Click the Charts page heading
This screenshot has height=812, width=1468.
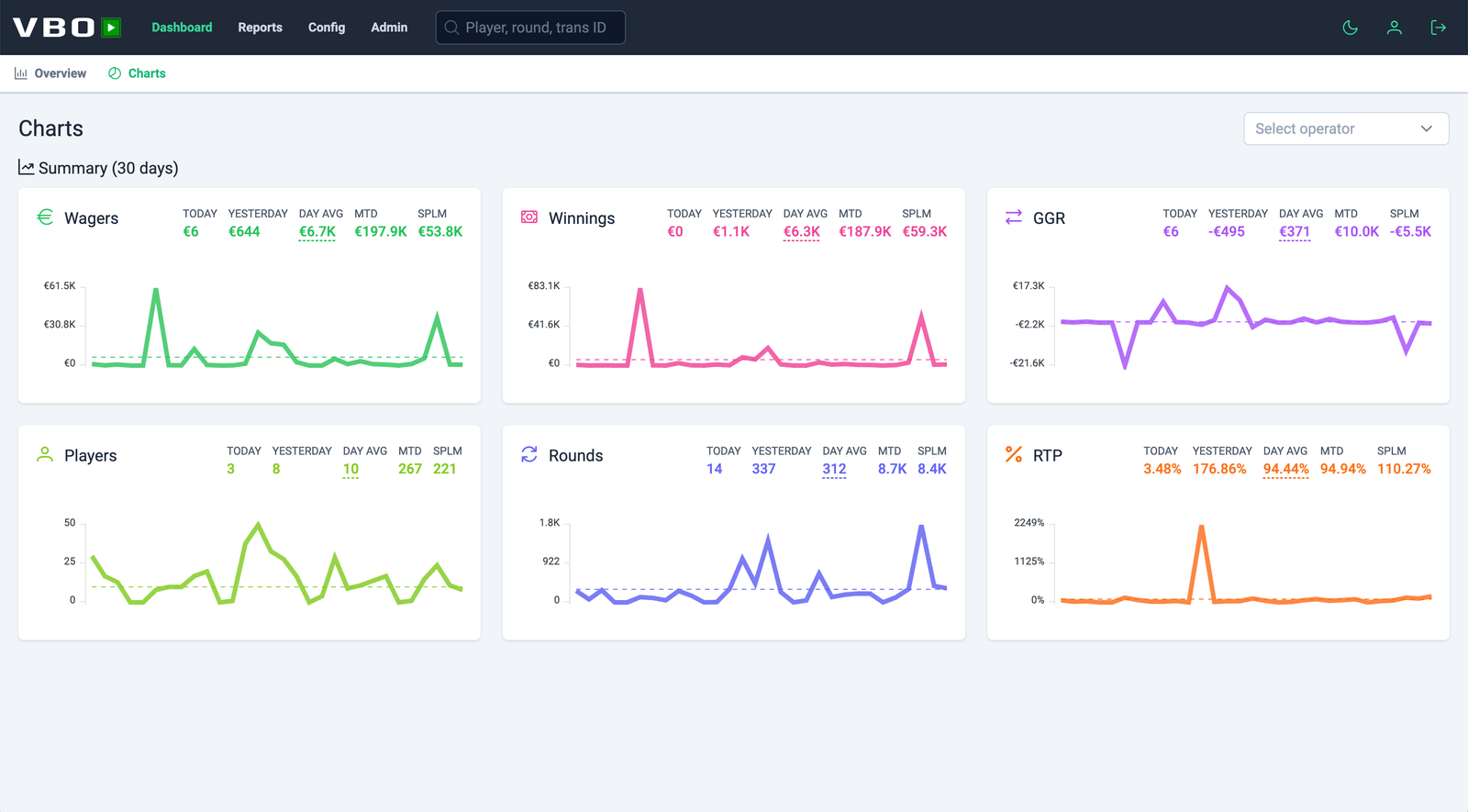point(51,128)
